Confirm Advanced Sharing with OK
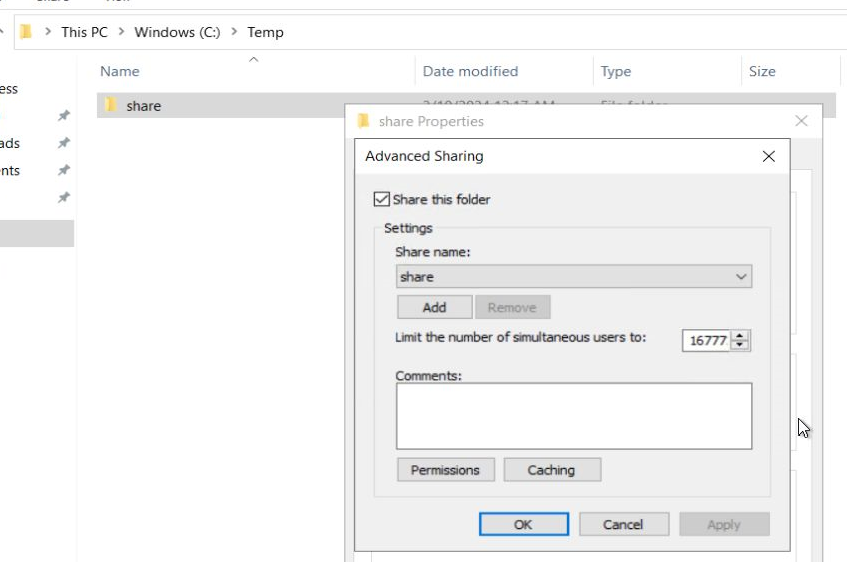This screenshot has height=562, width=847. pos(523,524)
